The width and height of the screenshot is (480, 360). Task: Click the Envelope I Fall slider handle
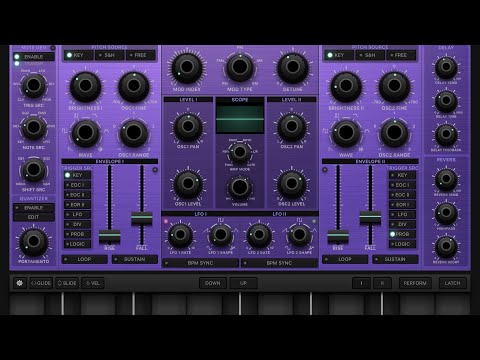[x=142, y=218]
